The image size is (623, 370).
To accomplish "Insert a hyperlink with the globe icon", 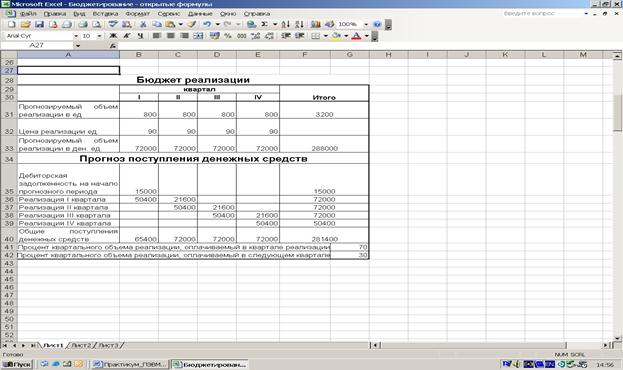I will pyautogui.click(x=251, y=25).
